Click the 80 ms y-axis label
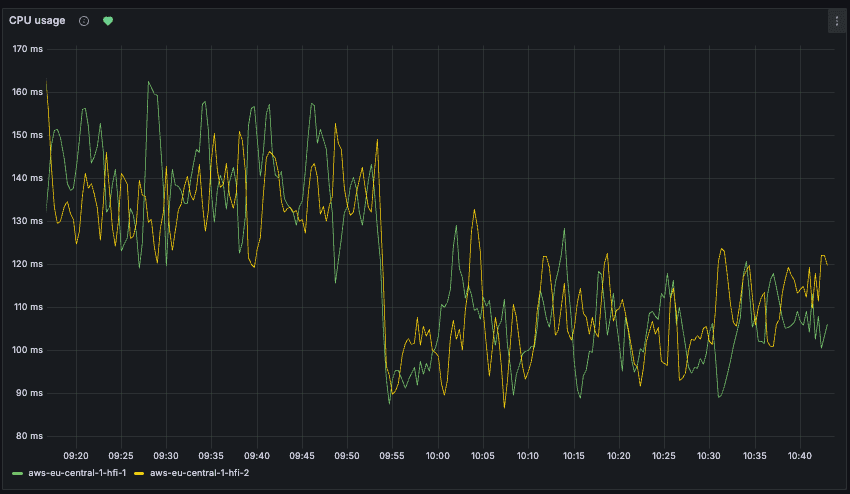Image resolution: width=850 pixels, height=494 pixels. click(29, 436)
